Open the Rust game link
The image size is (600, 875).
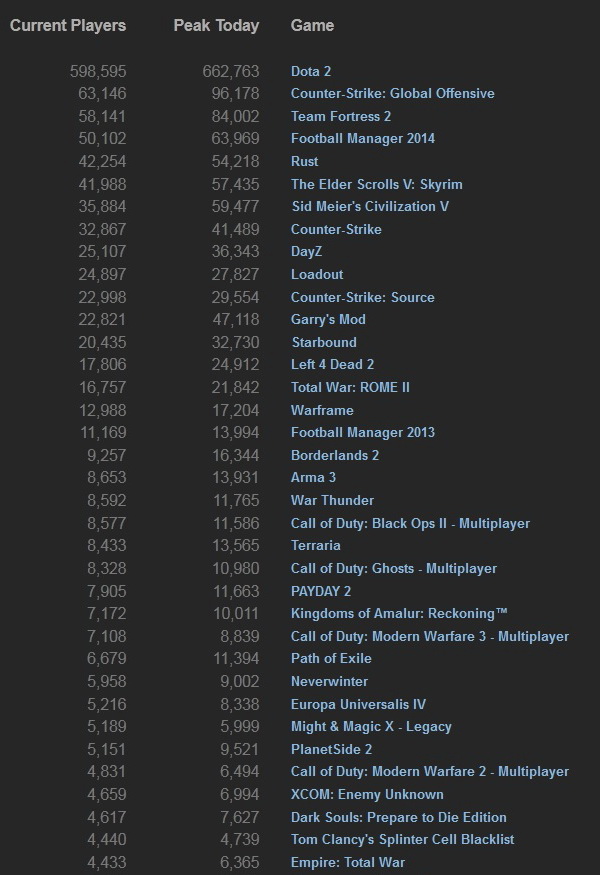tap(304, 161)
